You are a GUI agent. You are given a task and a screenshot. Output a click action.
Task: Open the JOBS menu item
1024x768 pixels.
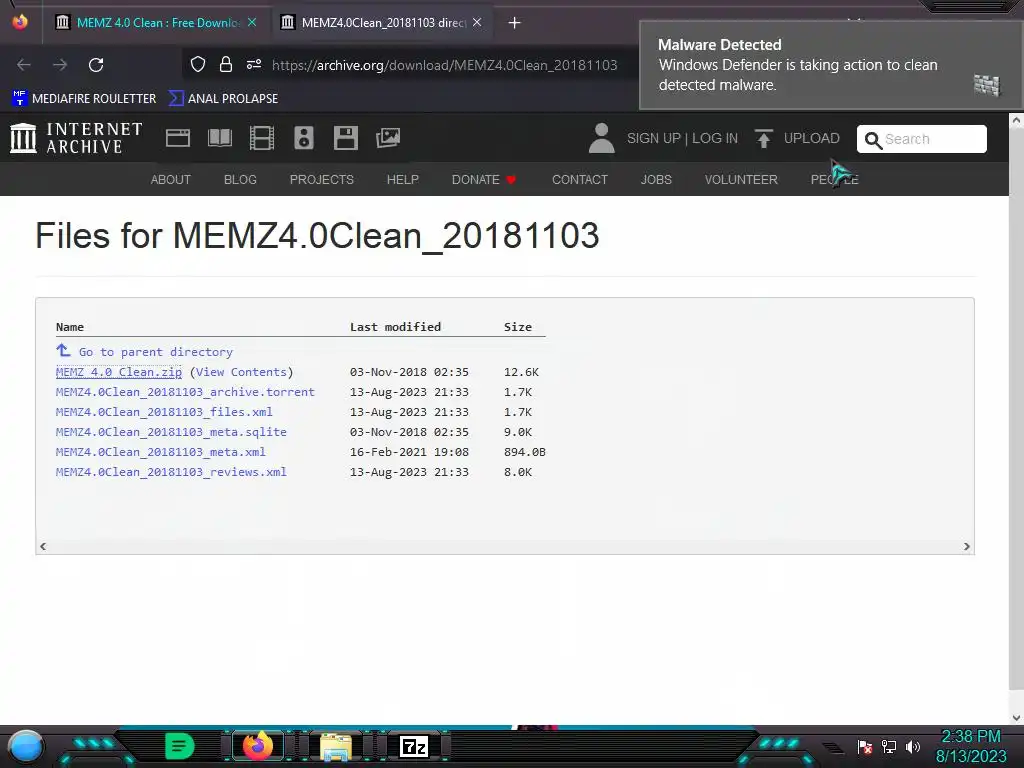pyautogui.click(x=656, y=180)
